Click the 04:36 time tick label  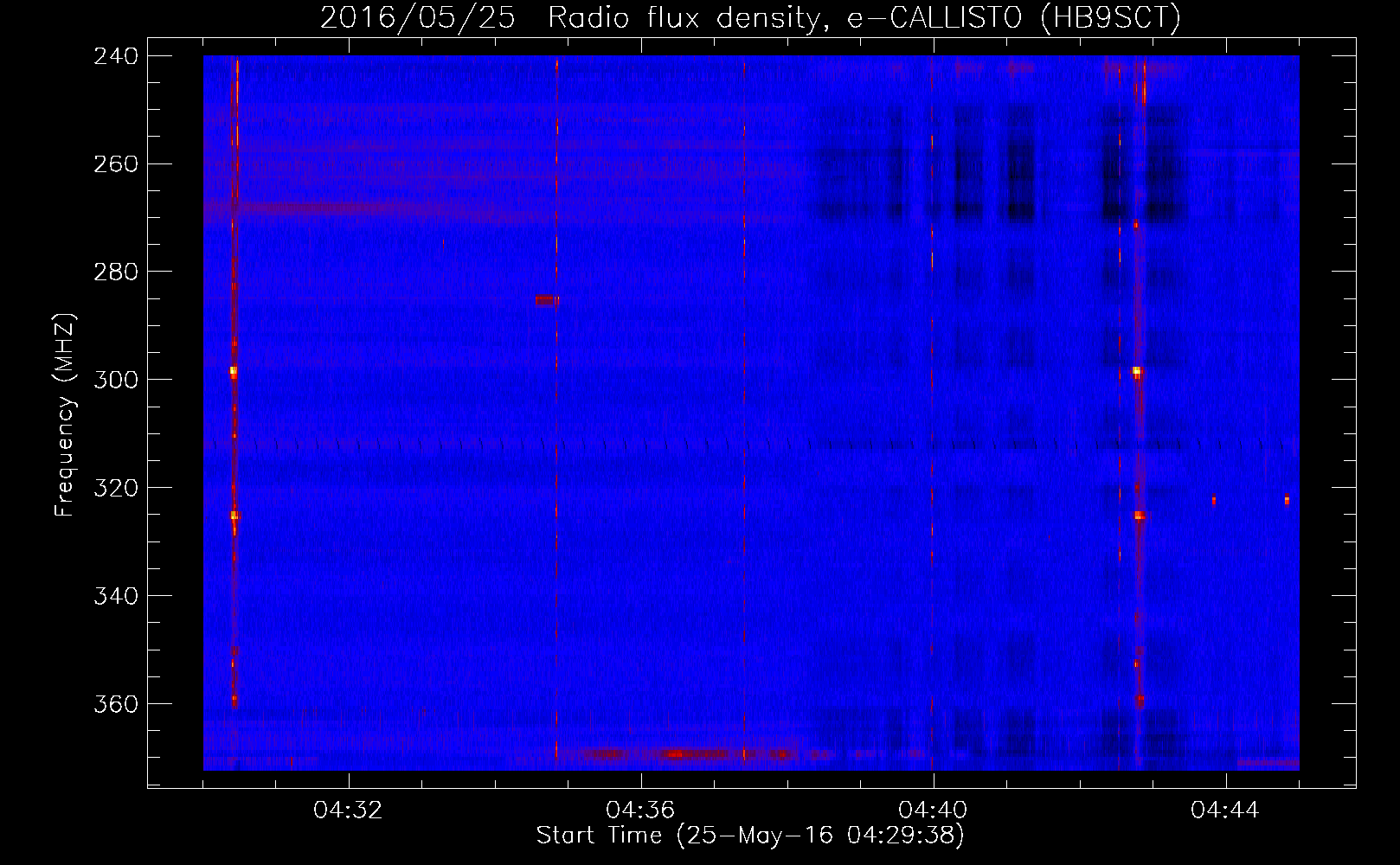(641, 811)
